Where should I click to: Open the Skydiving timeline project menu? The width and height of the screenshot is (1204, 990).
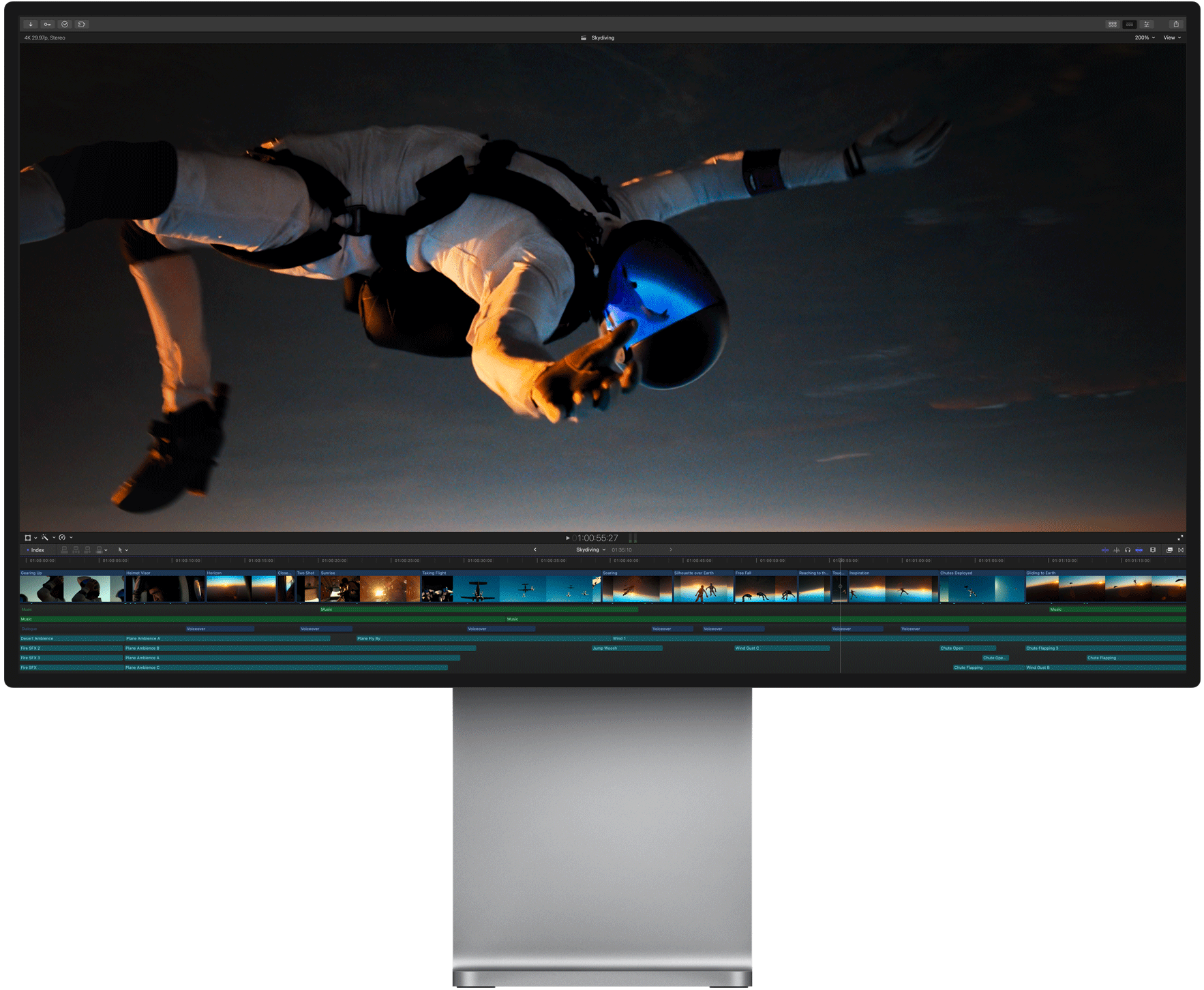pyautogui.click(x=590, y=550)
